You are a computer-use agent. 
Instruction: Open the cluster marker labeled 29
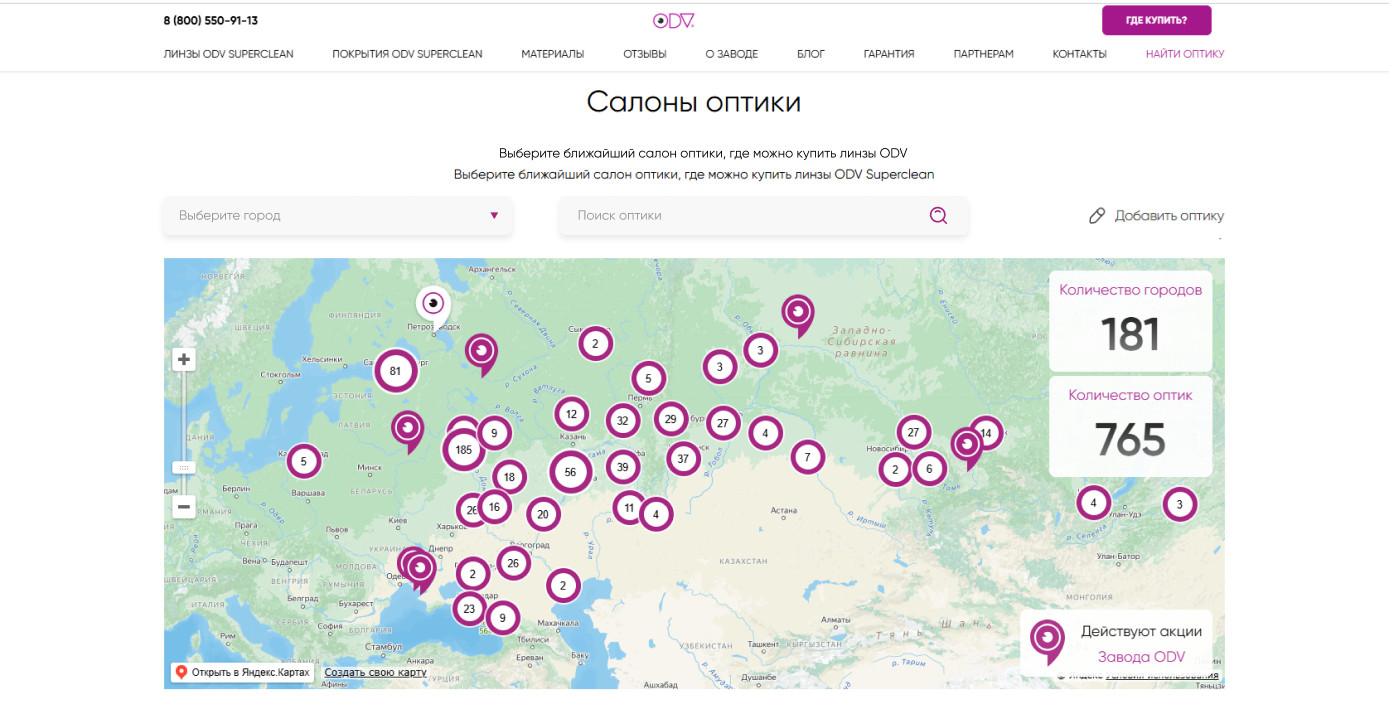click(671, 419)
